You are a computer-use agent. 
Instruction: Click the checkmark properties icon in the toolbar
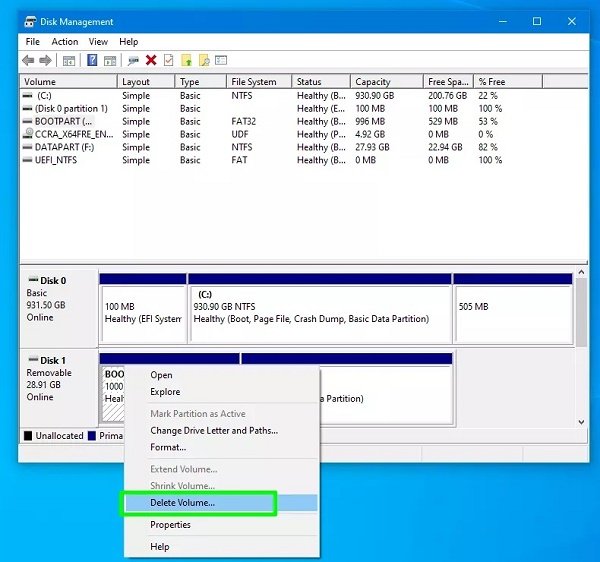[168, 60]
